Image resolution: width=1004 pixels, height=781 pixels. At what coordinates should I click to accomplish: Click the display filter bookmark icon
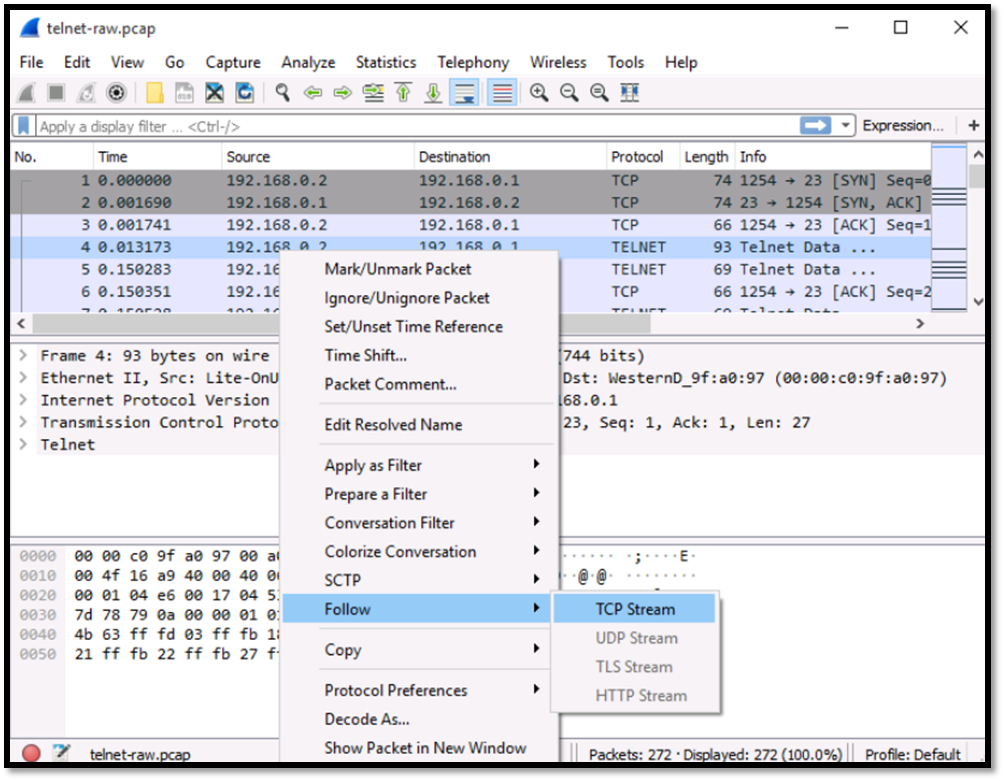tap(24, 126)
